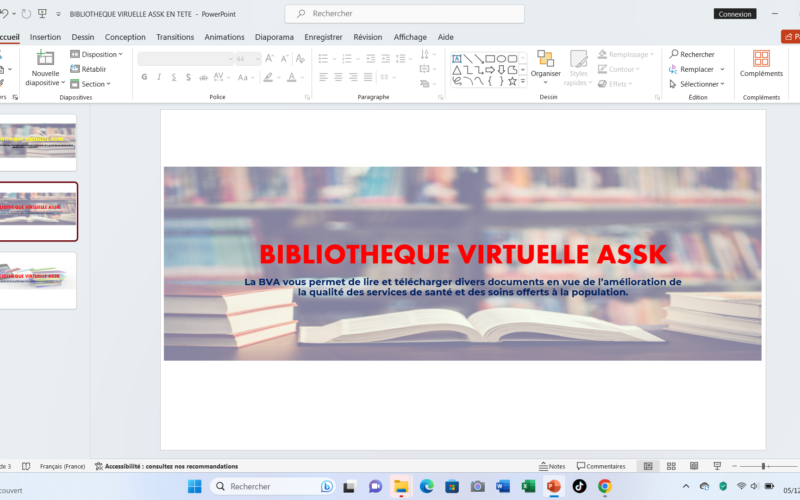Justify the text

click(x=368, y=77)
